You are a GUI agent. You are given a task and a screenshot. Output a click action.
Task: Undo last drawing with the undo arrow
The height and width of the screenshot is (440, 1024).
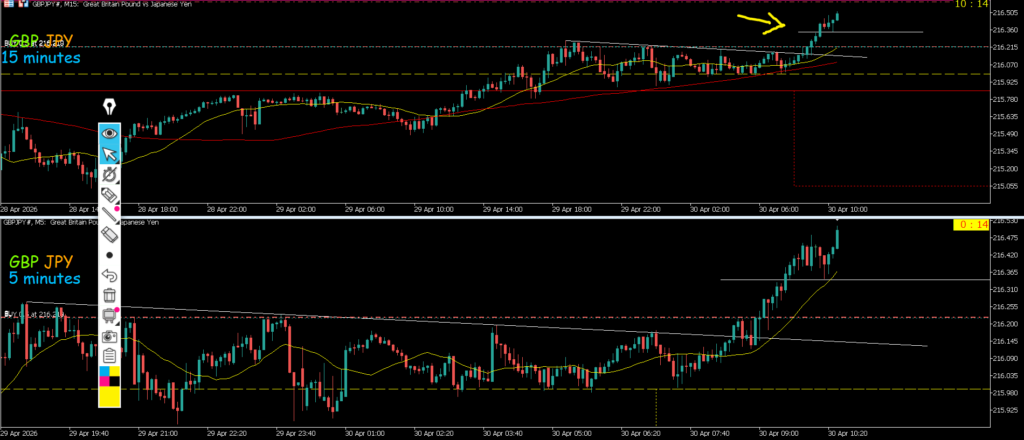[109, 275]
